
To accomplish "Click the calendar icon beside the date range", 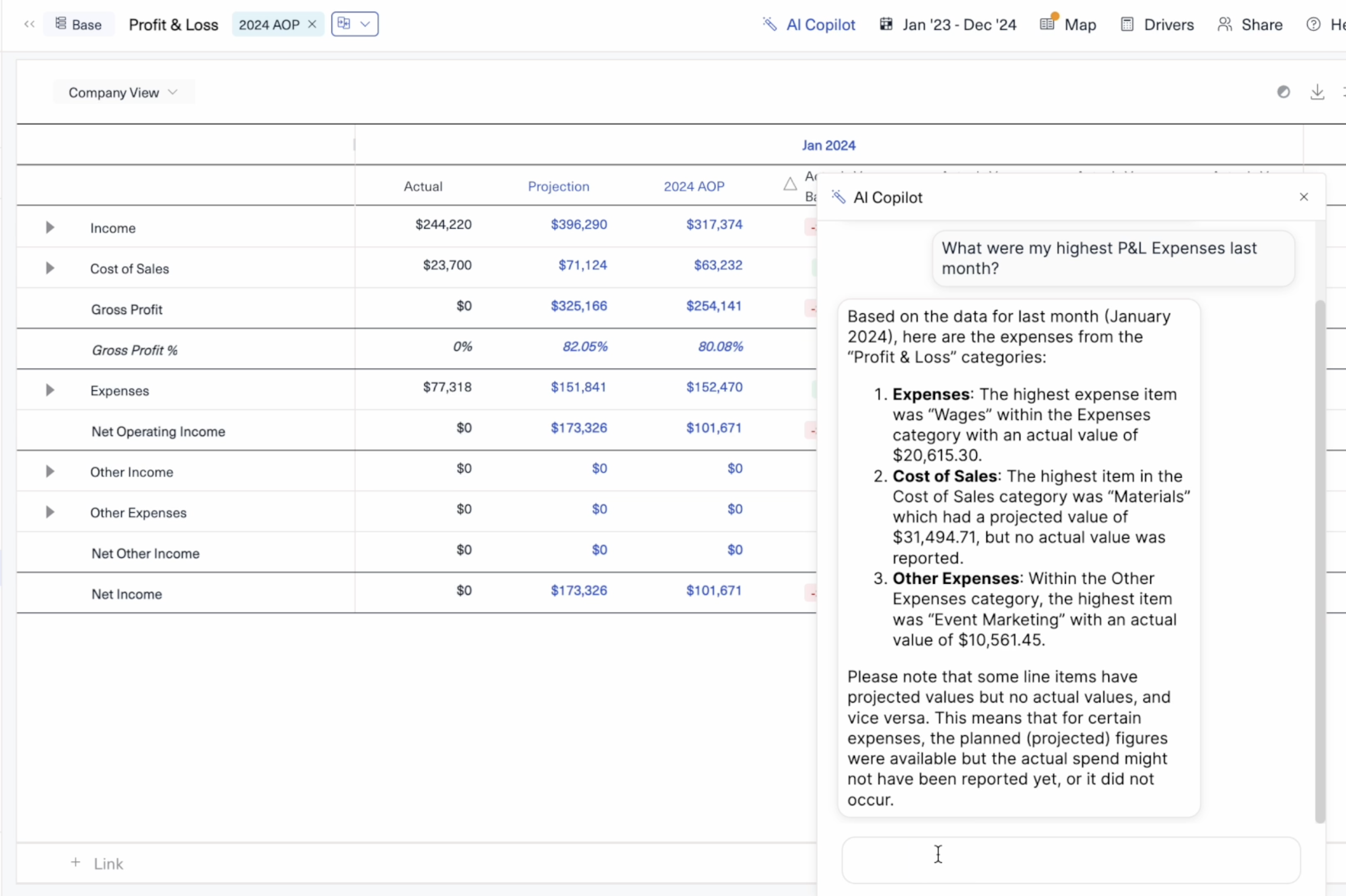I will [x=887, y=24].
